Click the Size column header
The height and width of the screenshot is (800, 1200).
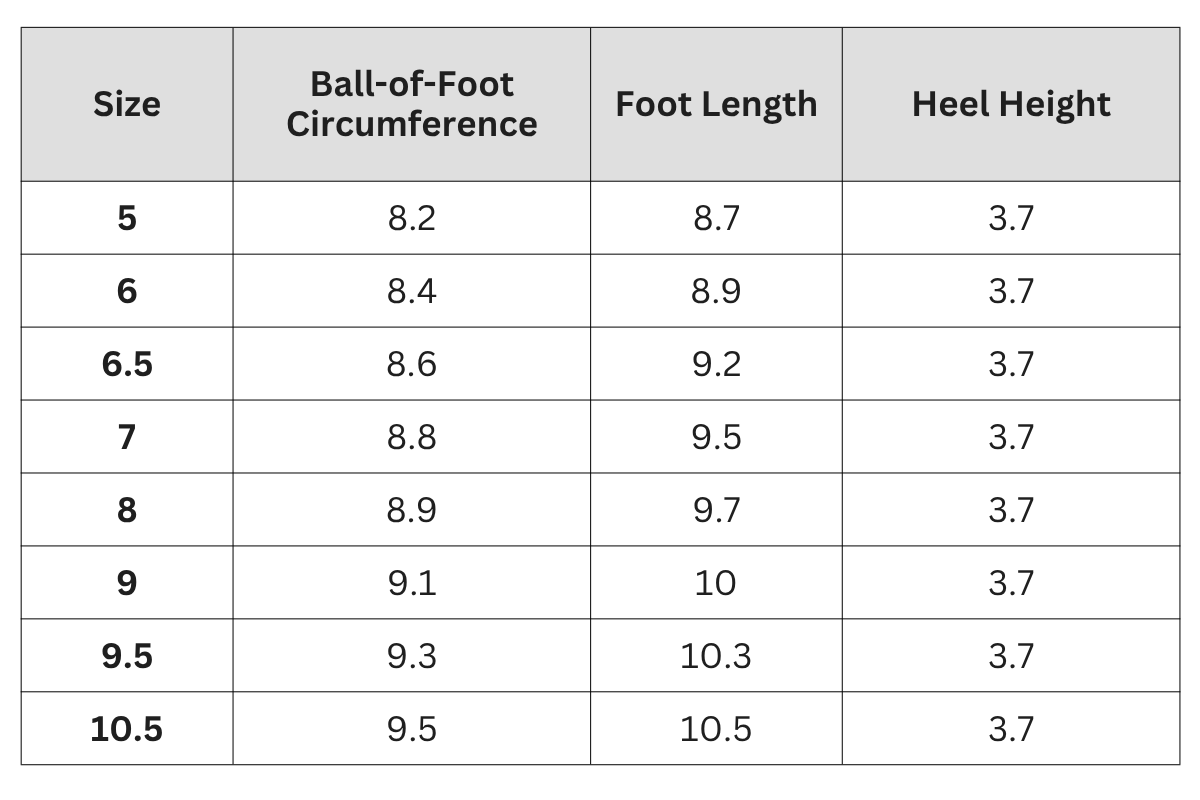(x=127, y=104)
